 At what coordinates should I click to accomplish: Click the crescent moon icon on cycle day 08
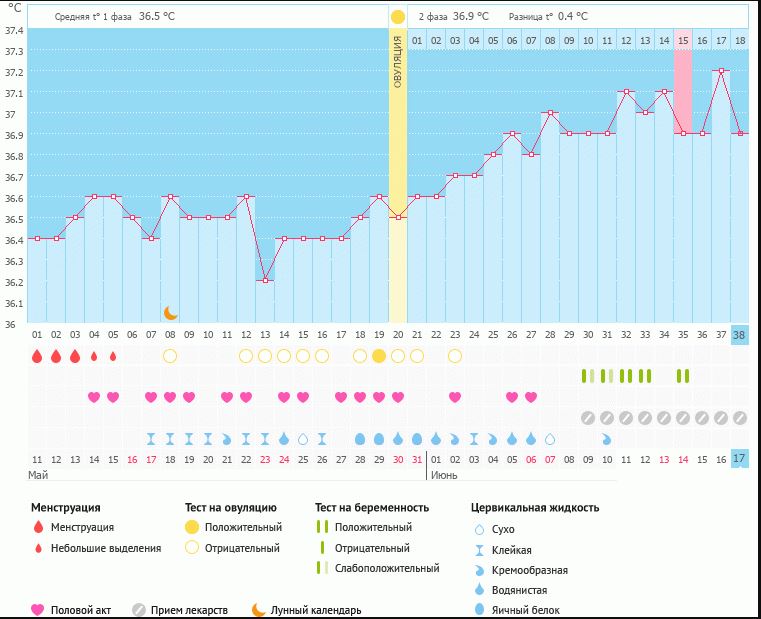tap(170, 313)
